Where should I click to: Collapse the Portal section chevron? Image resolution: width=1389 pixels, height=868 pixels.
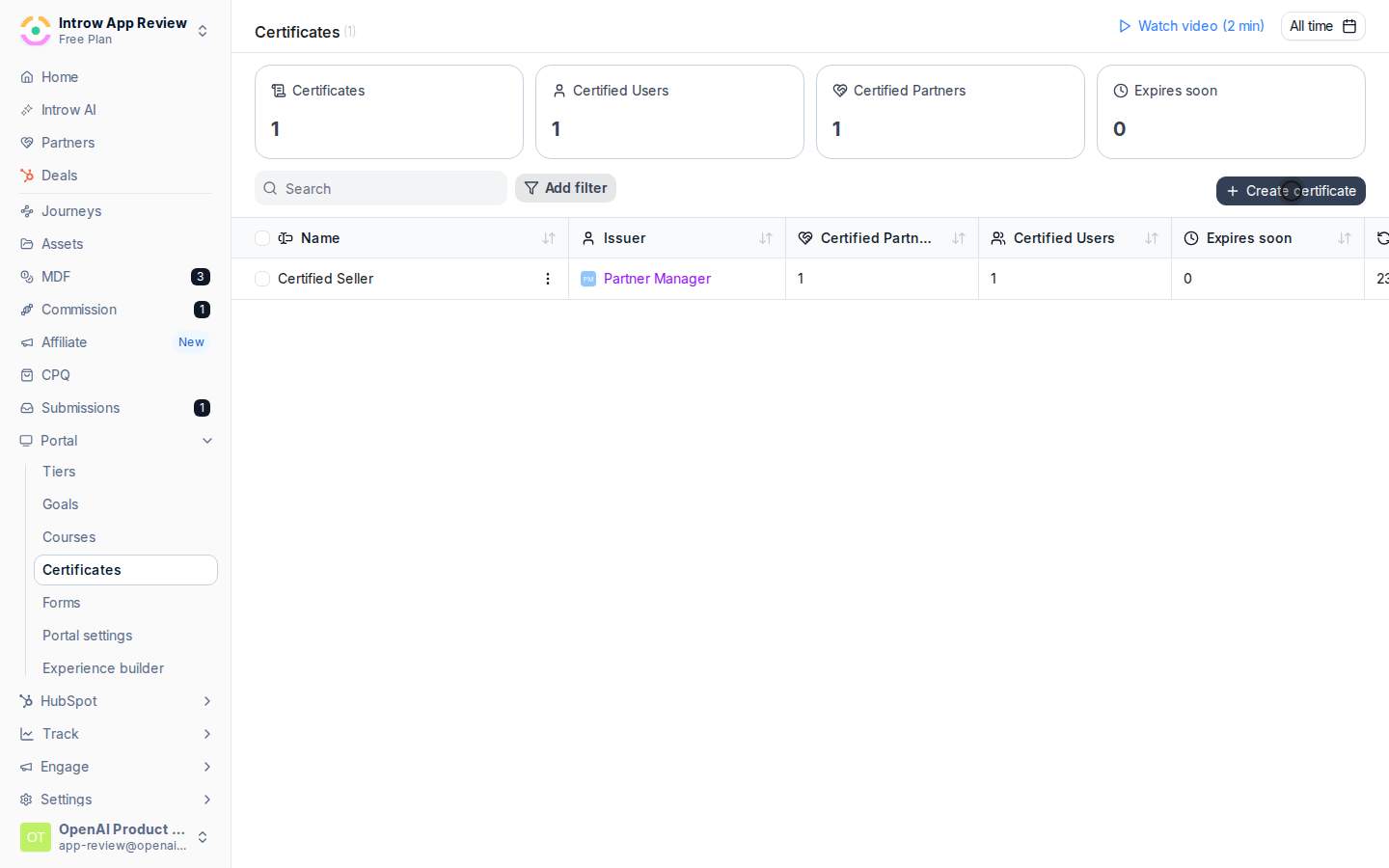click(x=207, y=441)
